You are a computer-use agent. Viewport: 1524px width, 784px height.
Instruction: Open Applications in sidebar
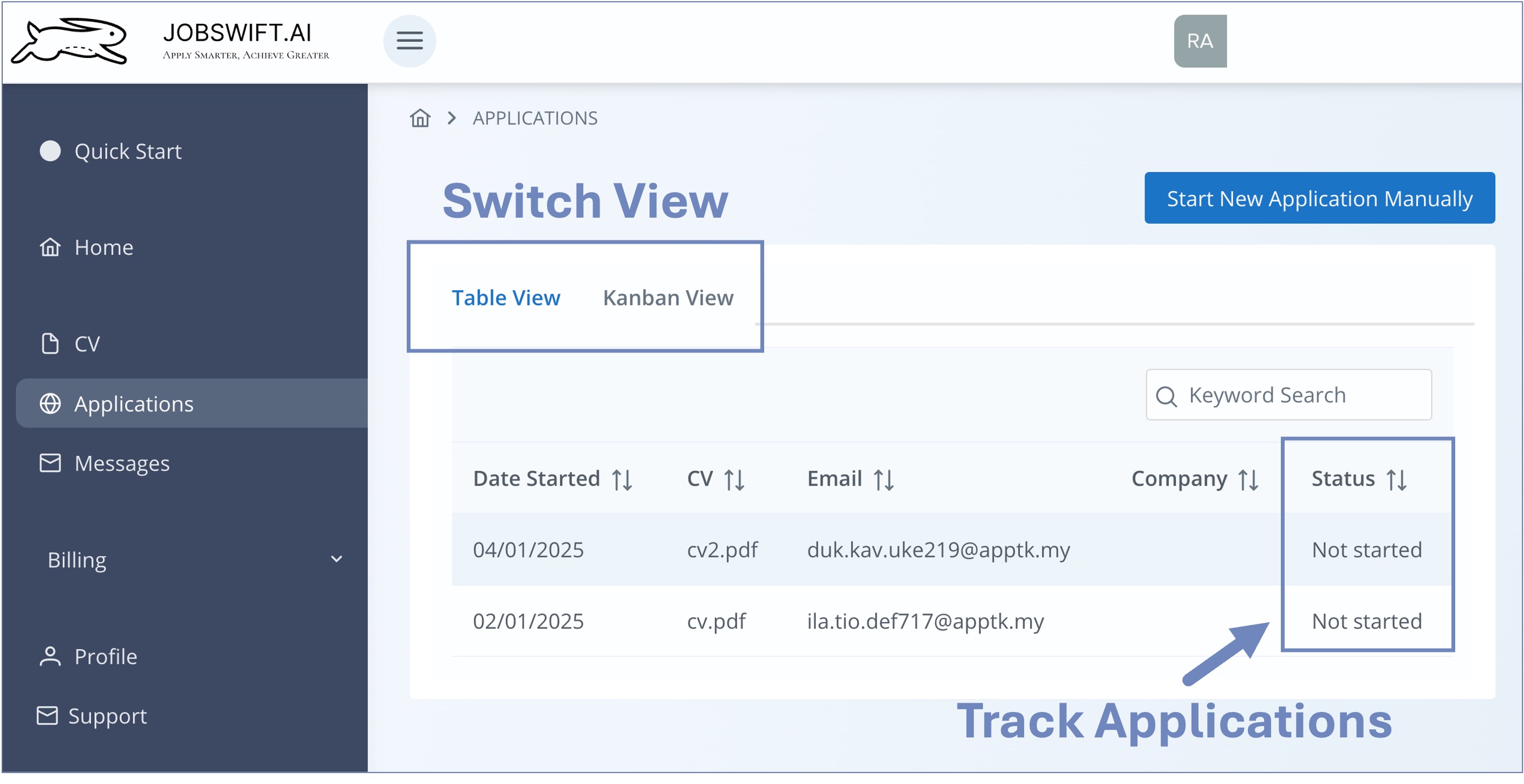[191, 404]
